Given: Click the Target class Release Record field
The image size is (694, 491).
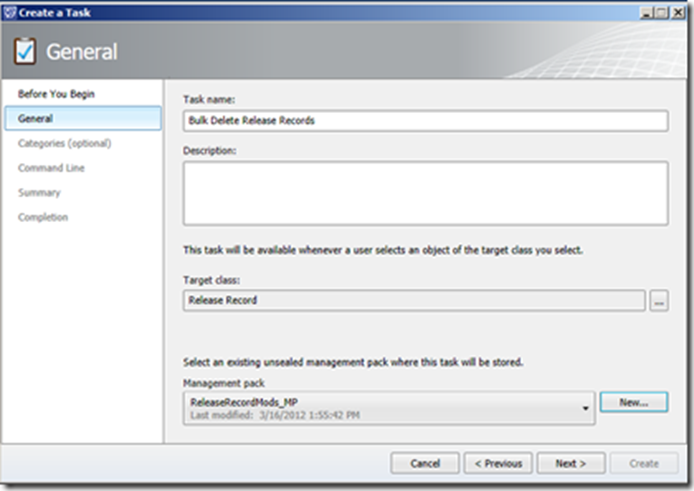Looking at the screenshot, I should click(x=414, y=300).
